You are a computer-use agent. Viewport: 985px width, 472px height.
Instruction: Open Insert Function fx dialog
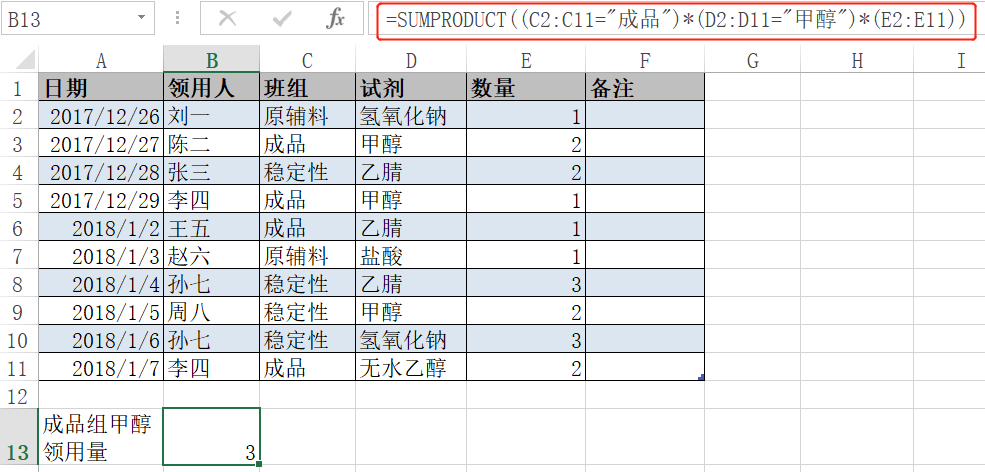pos(336,19)
